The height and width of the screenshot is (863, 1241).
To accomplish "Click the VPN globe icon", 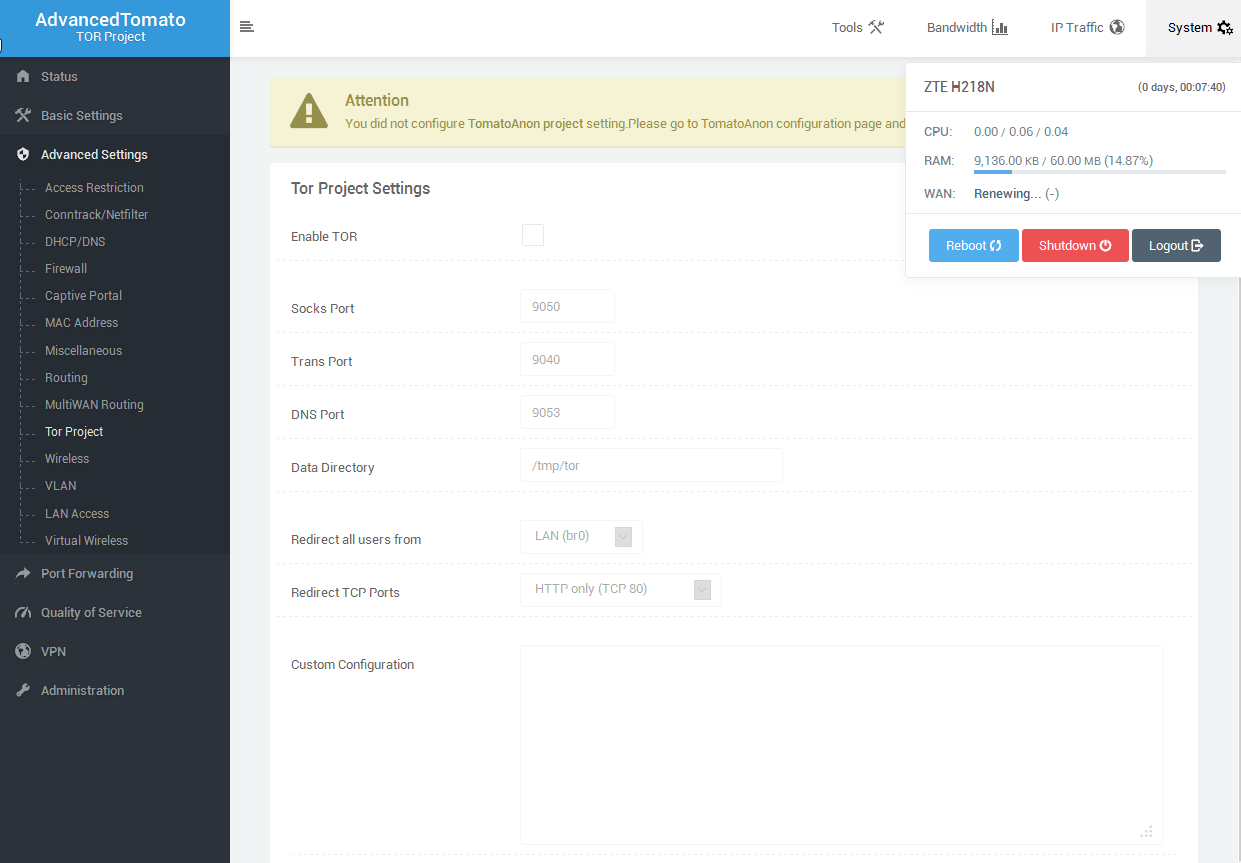I will click(23, 651).
